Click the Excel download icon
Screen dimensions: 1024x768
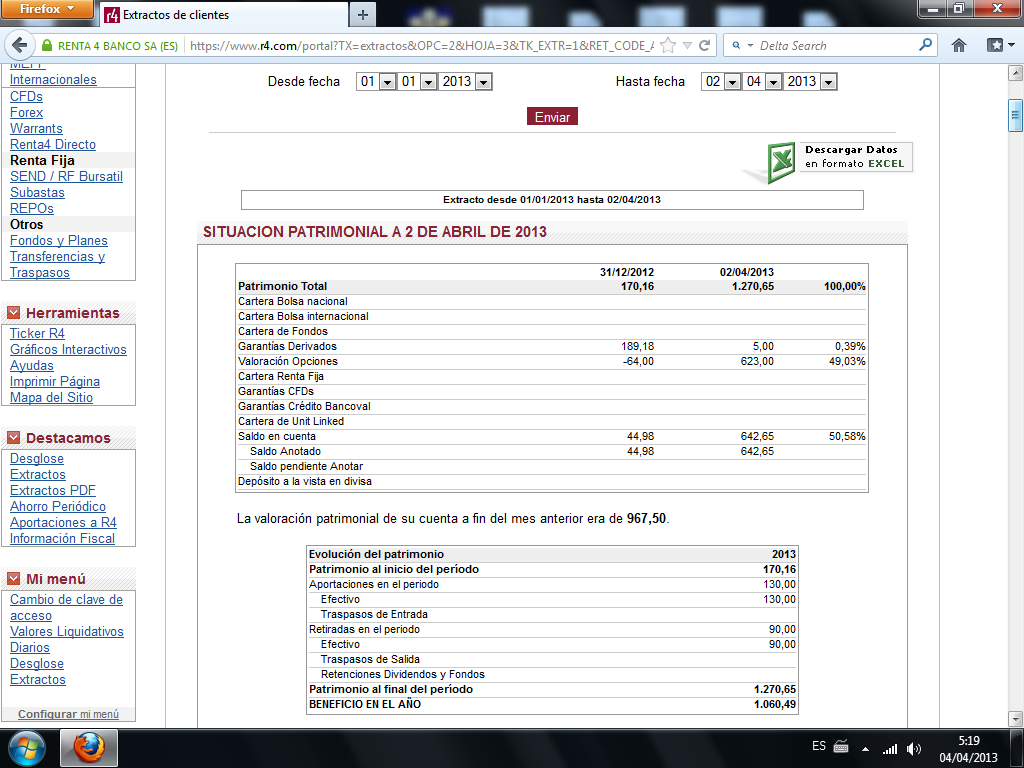(x=780, y=161)
